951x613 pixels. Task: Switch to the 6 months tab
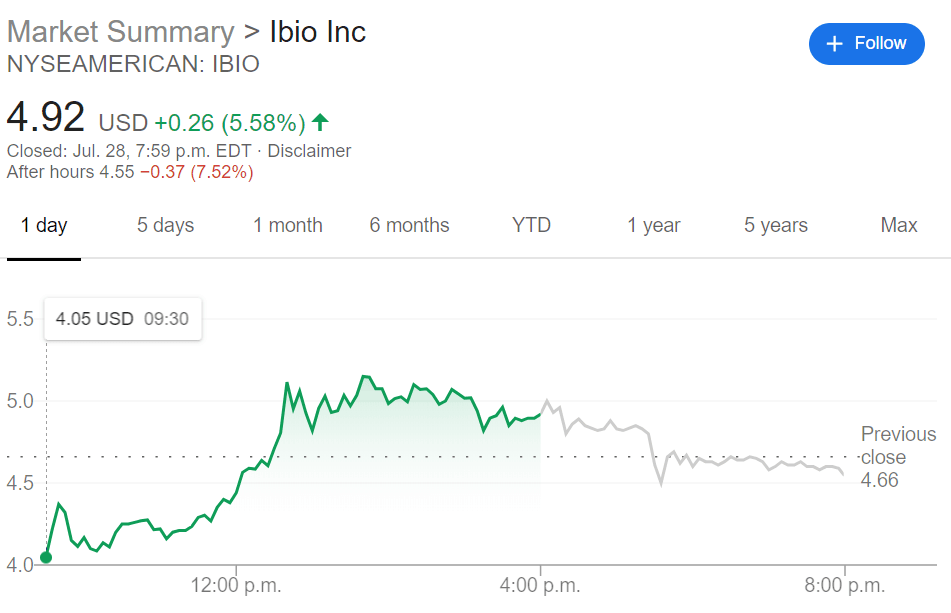click(409, 225)
